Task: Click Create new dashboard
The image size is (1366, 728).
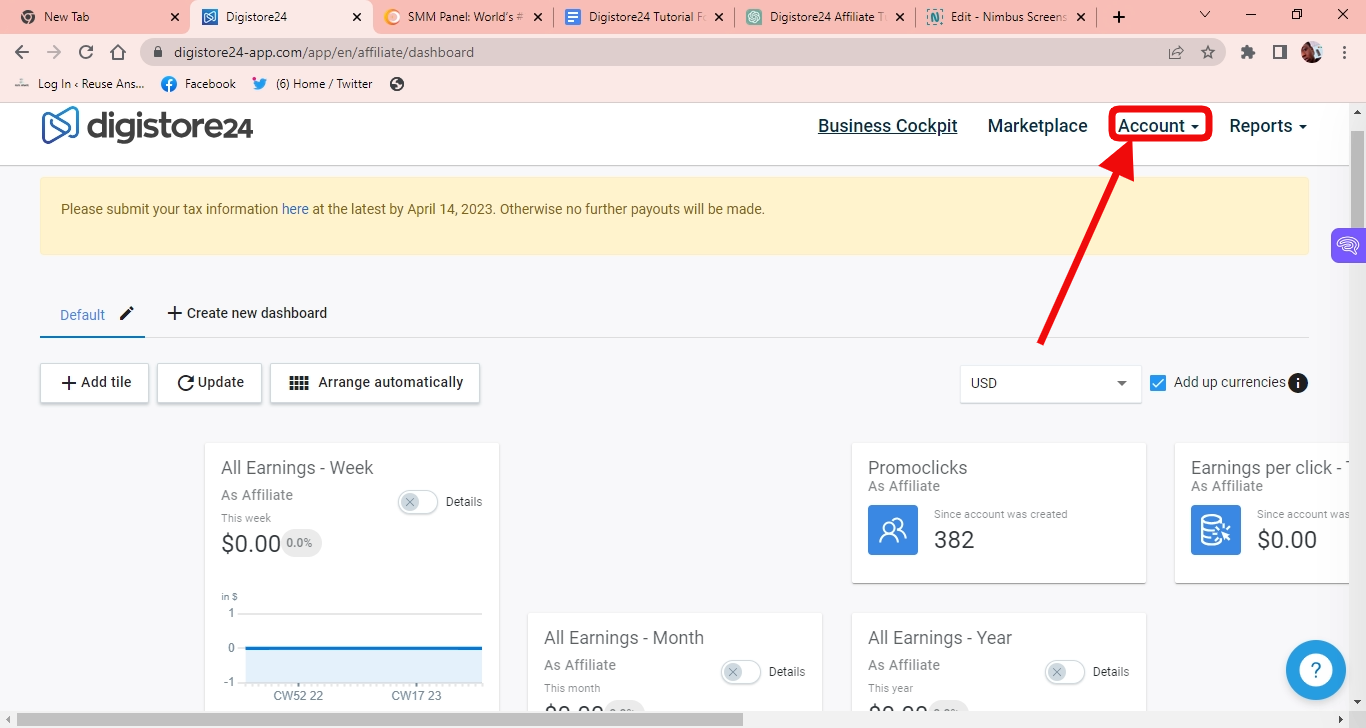Action: [x=247, y=313]
